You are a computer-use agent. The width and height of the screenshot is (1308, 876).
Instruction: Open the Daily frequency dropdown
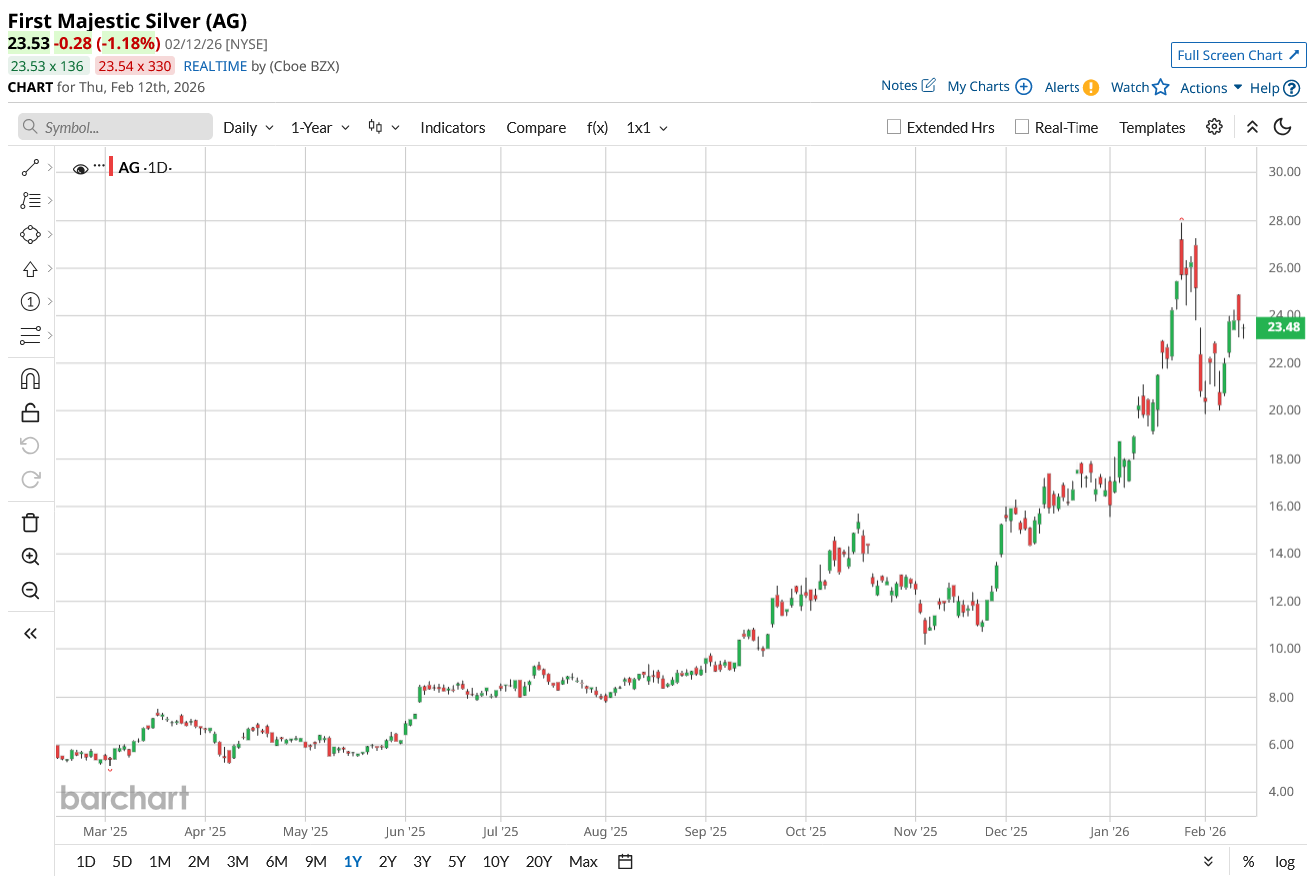coord(248,128)
